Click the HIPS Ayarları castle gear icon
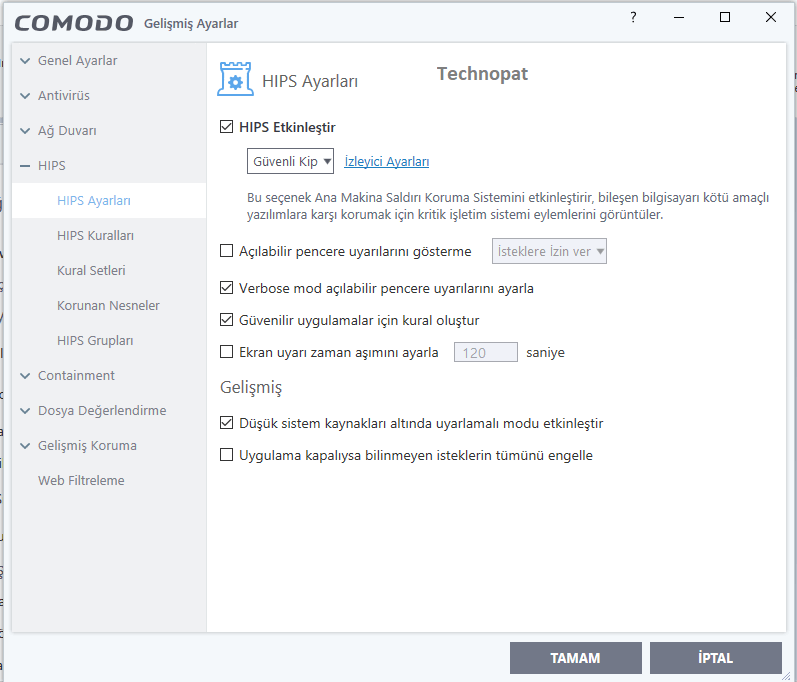 (235, 79)
